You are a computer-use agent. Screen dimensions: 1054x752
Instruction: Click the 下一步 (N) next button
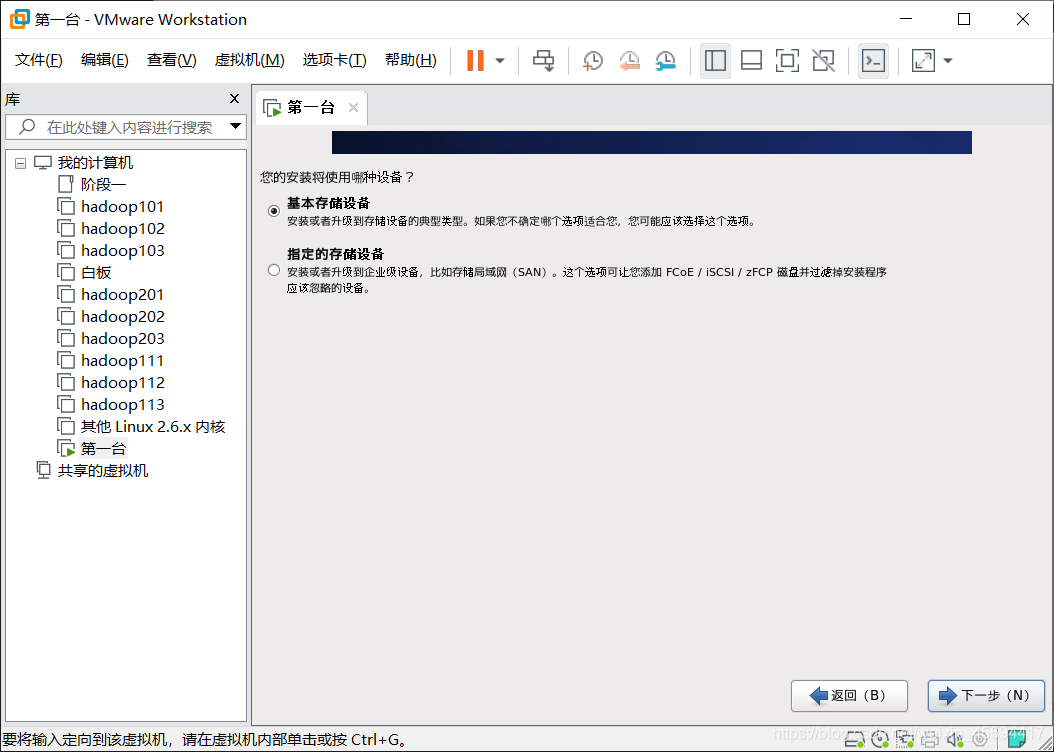coord(986,696)
